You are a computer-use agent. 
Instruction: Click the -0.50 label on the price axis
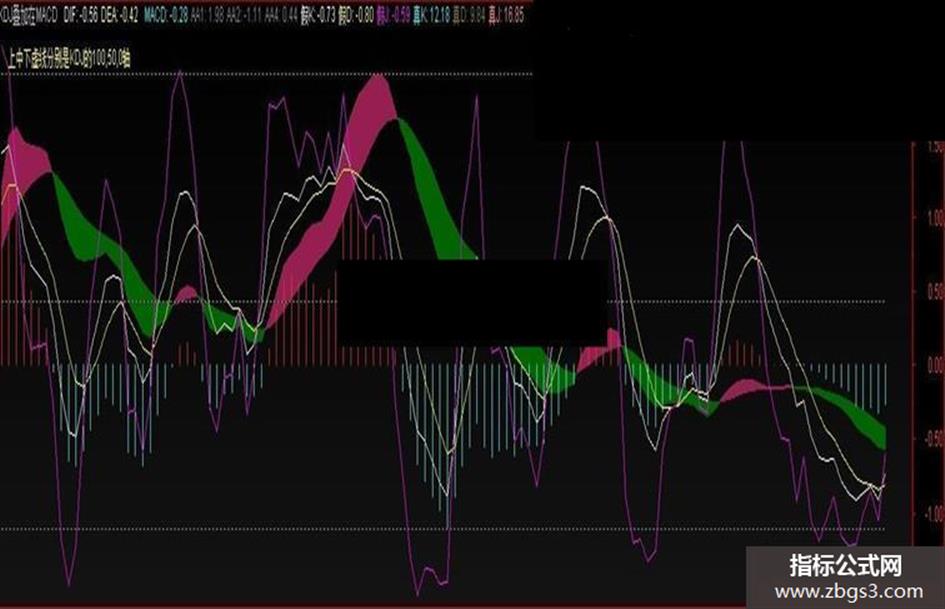click(x=935, y=440)
